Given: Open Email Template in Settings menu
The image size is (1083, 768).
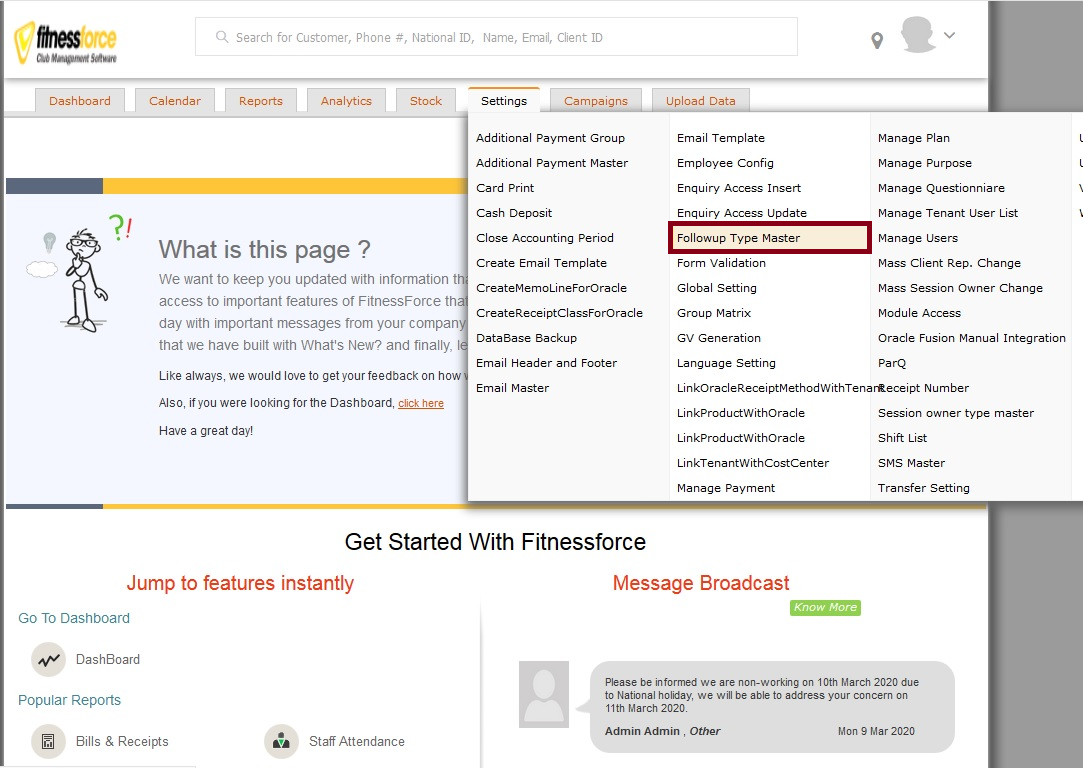Looking at the screenshot, I should pyautogui.click(x=720, y=138).
